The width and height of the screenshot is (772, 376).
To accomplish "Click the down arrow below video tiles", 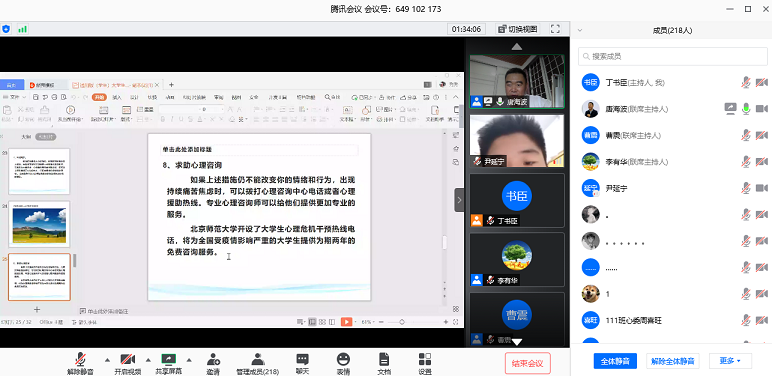I will pos(516,341).
